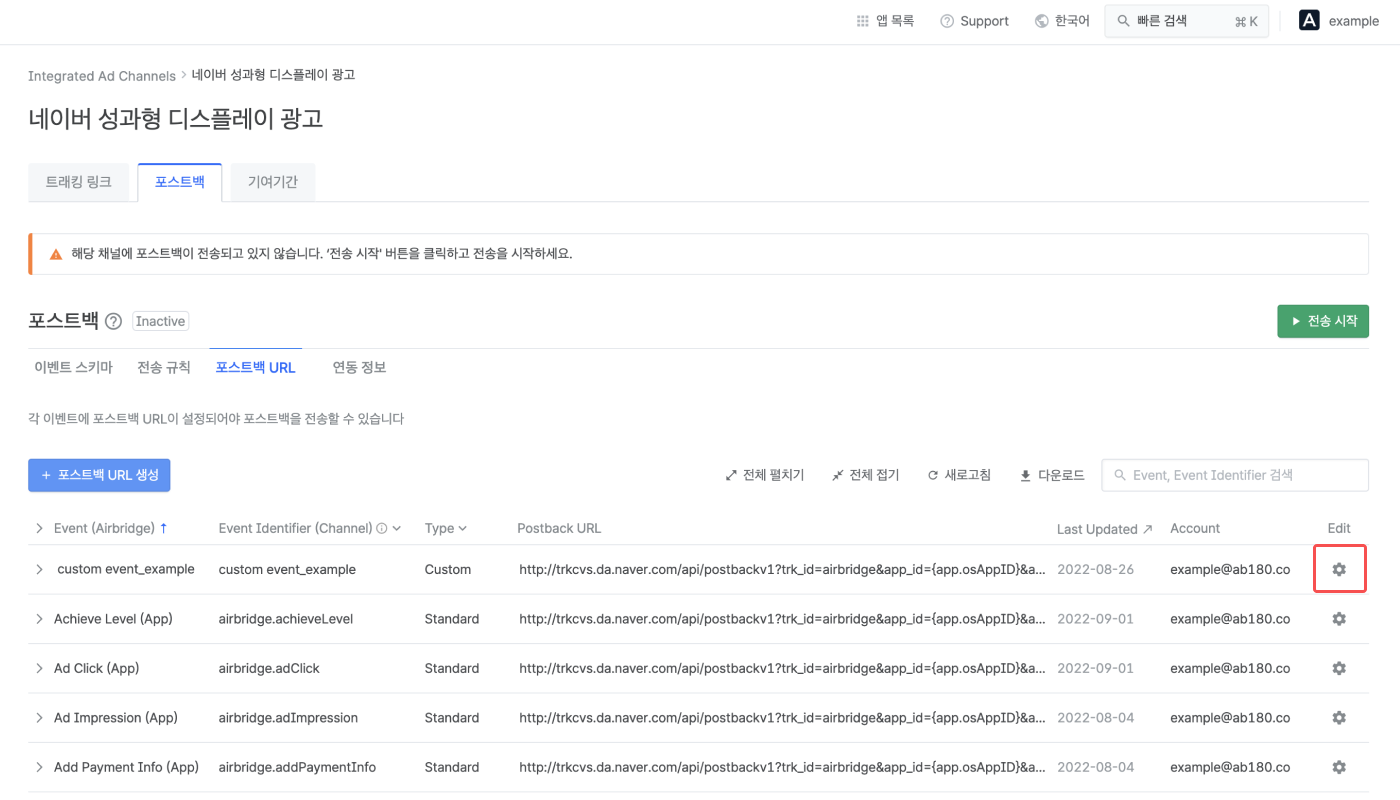Viewport: 1400px width, 800px height.
Task: Click 다운로드 download button
Action: pyautogui.click(x=1052, y=475)
